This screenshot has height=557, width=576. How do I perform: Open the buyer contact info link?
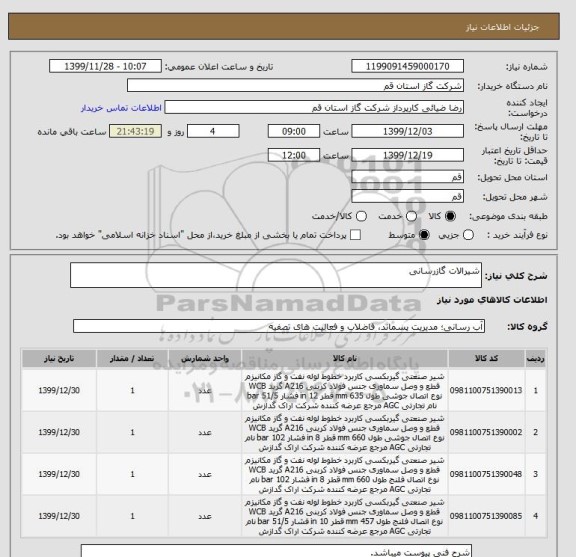tap(121, 108)
